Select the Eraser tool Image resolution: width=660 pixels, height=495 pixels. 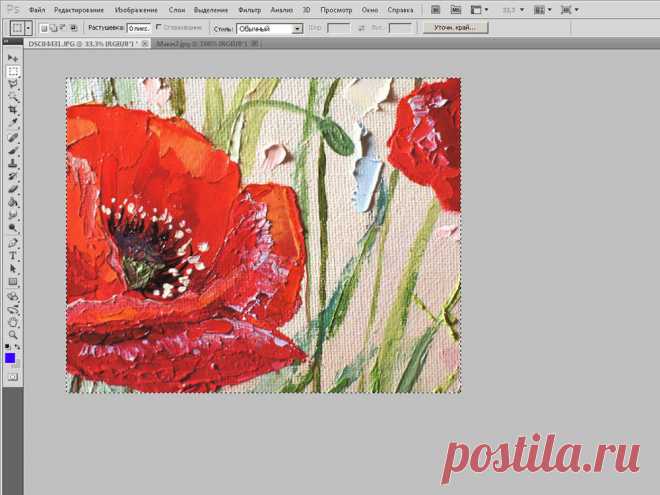point(13,189)
